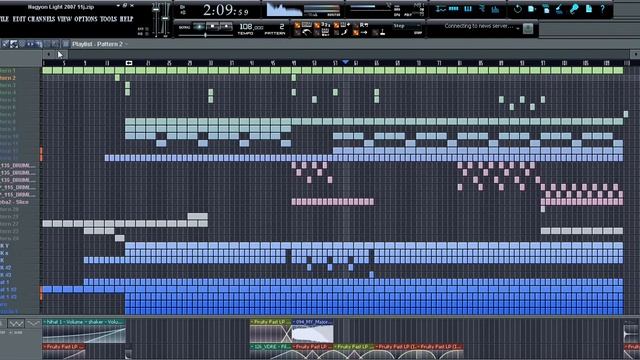Click the oscilloscope waveform display

point(284,10)
